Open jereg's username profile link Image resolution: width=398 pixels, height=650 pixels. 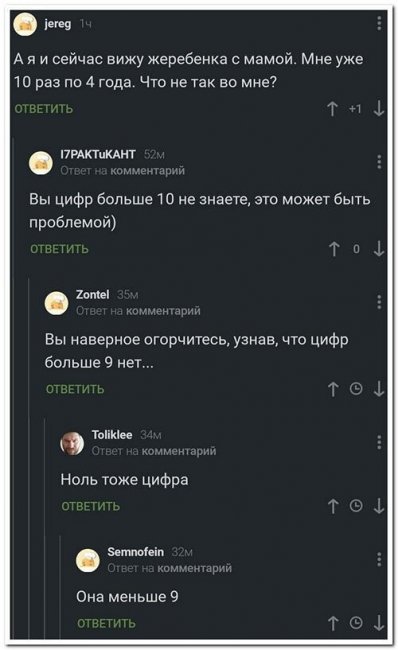(58, 24)
